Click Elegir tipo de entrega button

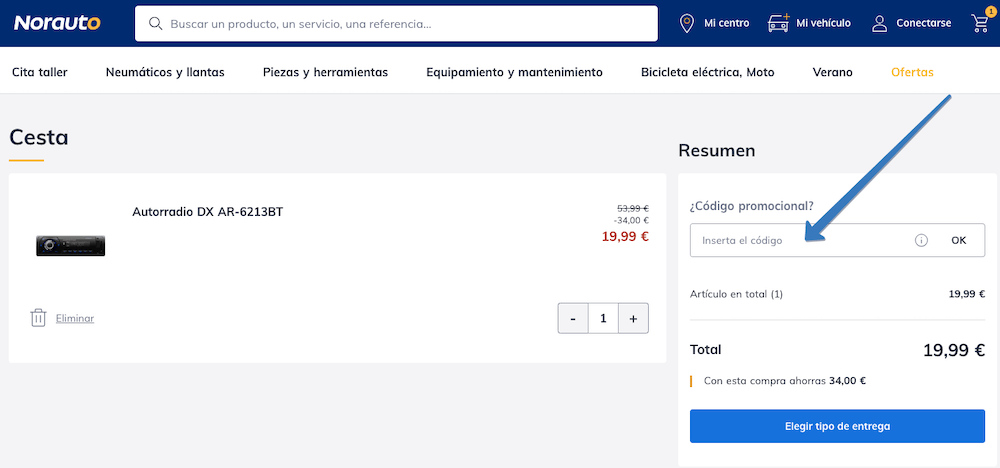837,426
